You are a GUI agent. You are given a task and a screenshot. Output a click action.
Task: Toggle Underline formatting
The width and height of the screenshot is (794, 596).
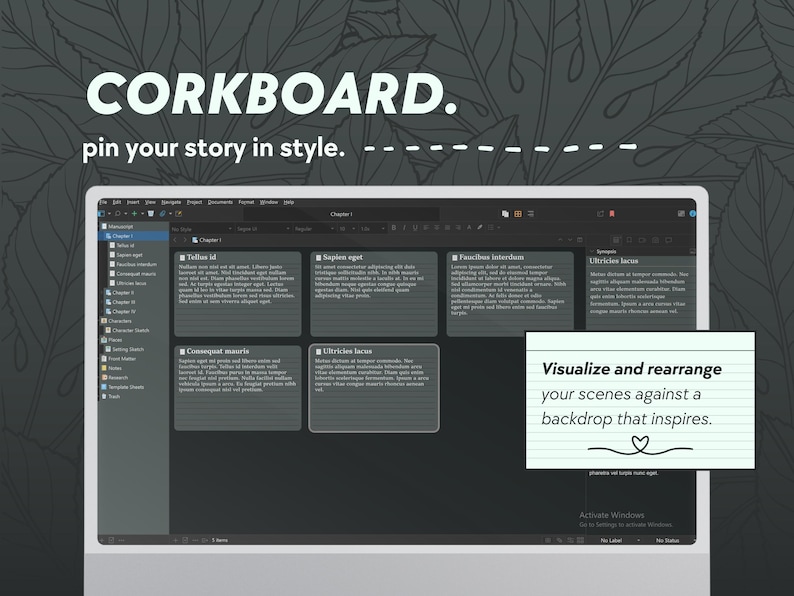[x=415, y=228]
